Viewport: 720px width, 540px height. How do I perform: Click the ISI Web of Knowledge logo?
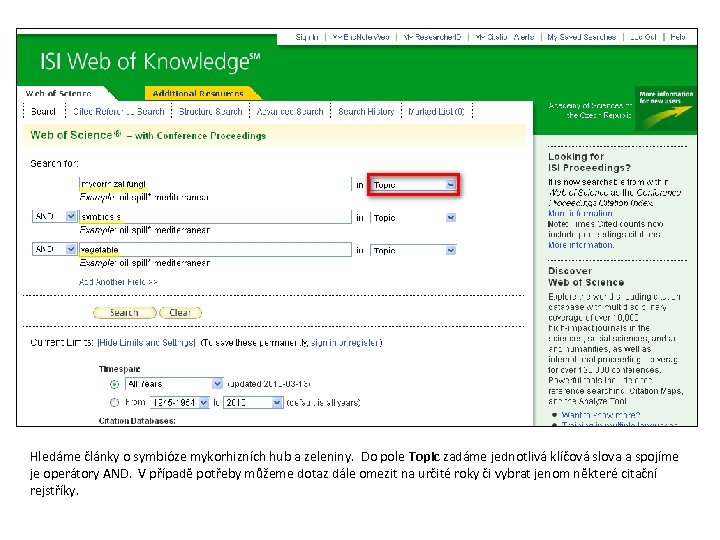pyautogui.click(x=150, y=62)
